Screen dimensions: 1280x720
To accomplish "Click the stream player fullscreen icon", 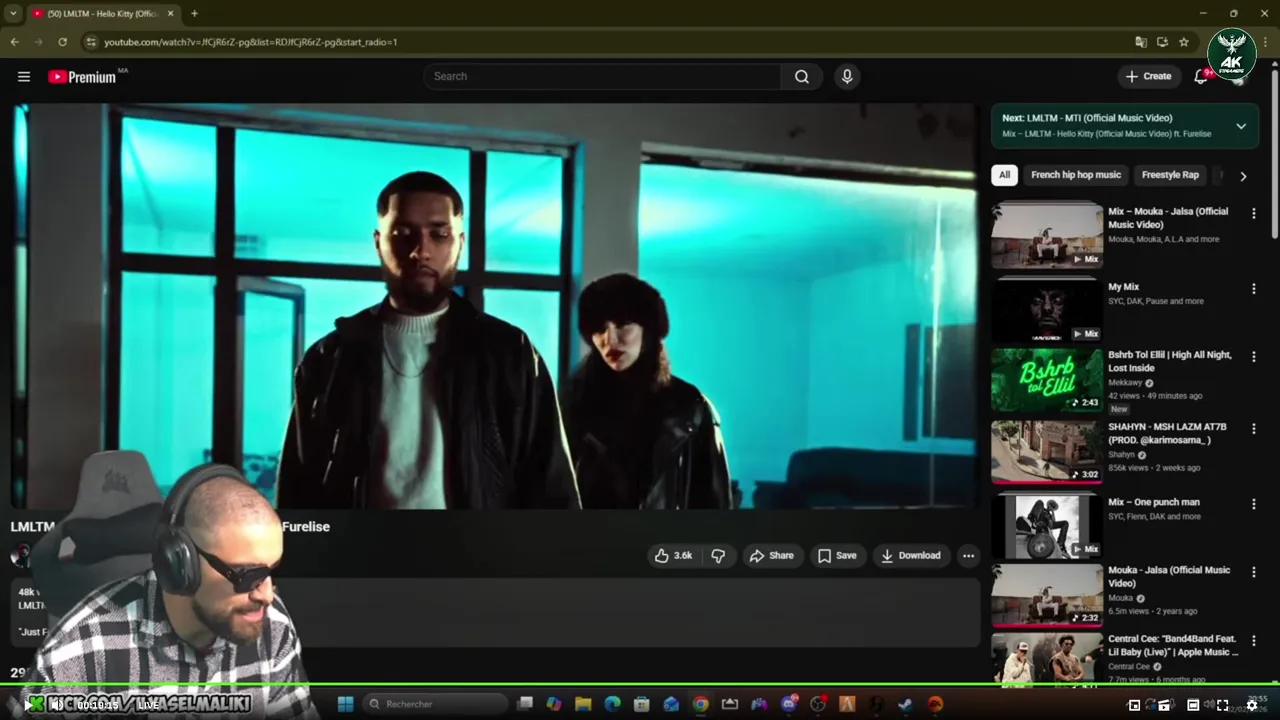I will click(x=1222, y=705).
